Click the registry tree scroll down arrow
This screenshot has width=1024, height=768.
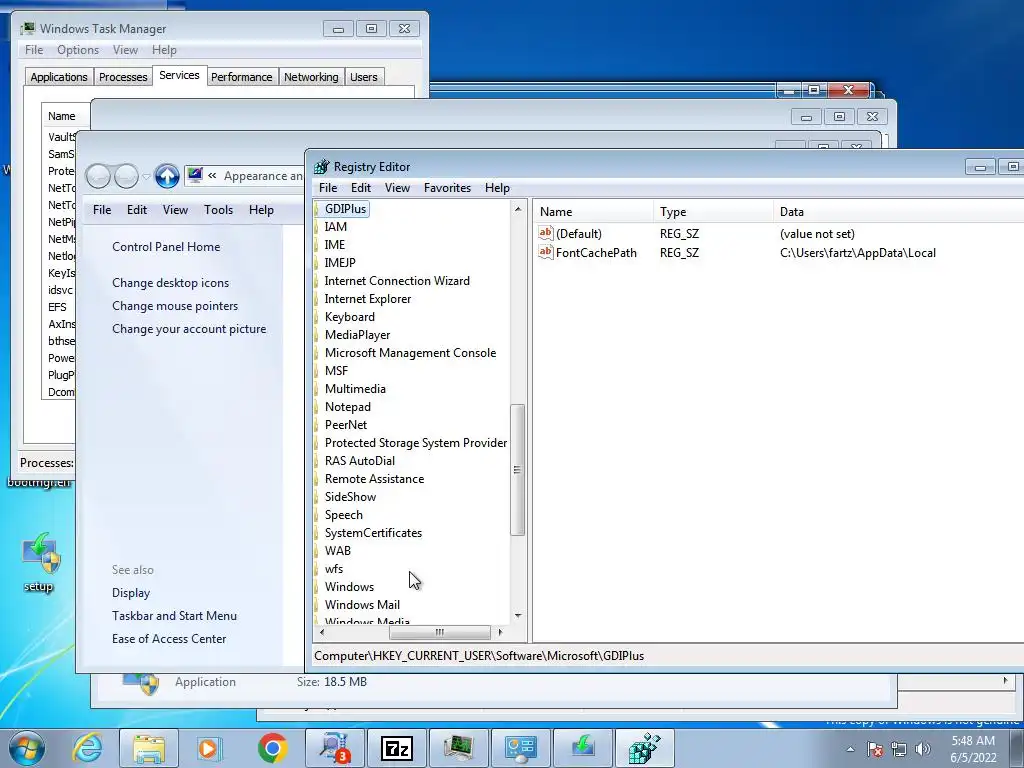pyautogui.click(x=518, y=615)
